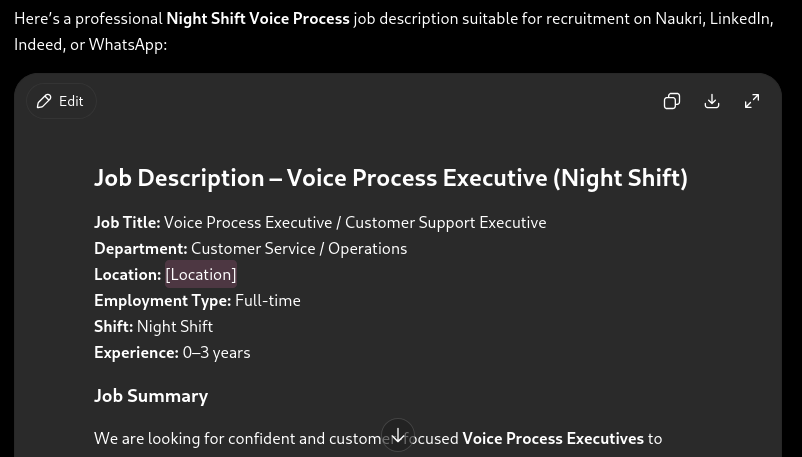
Task: Click the Shift label text
Action: [114, 327]
